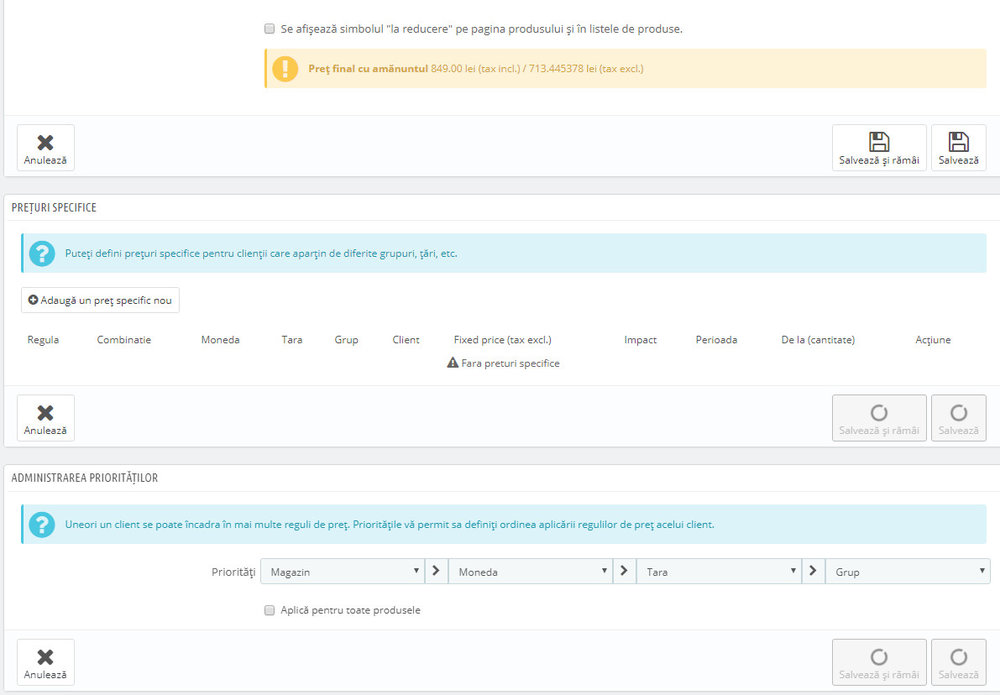Viewport: 1000px width, 695px height.
Task: Click loading "Salvează" in Prețuri specifice panel
Action: coord(959,418)
